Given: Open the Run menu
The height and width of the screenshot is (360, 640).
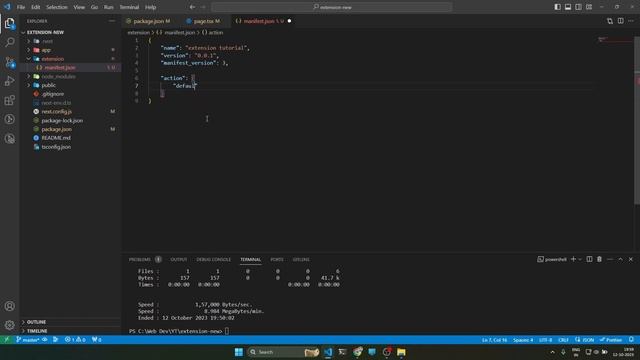Looking at the screenshot, I should point(109,7).
